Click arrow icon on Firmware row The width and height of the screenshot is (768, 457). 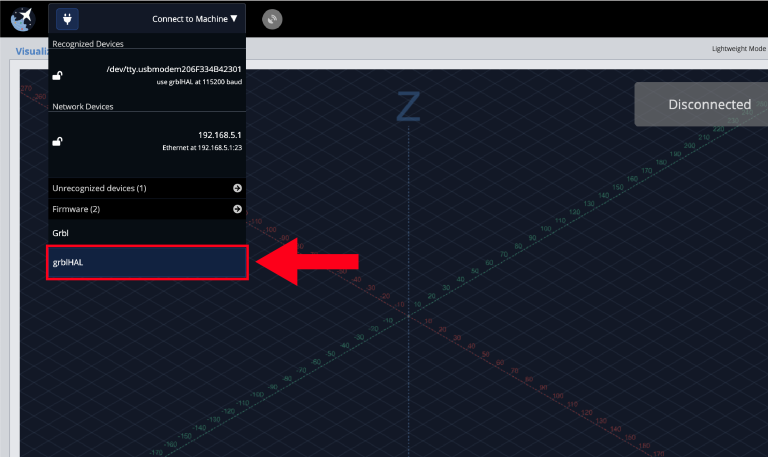tap(237, 209)
